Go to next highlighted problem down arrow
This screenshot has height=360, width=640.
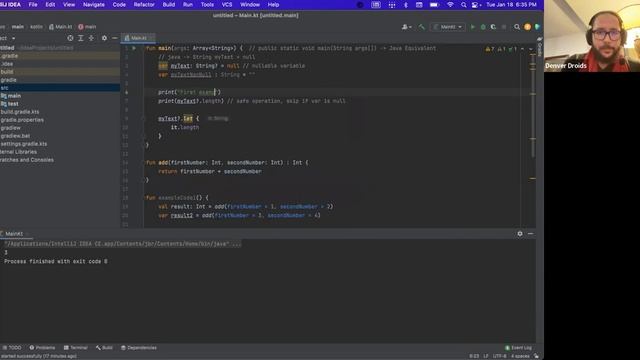(x=531, y=49)
